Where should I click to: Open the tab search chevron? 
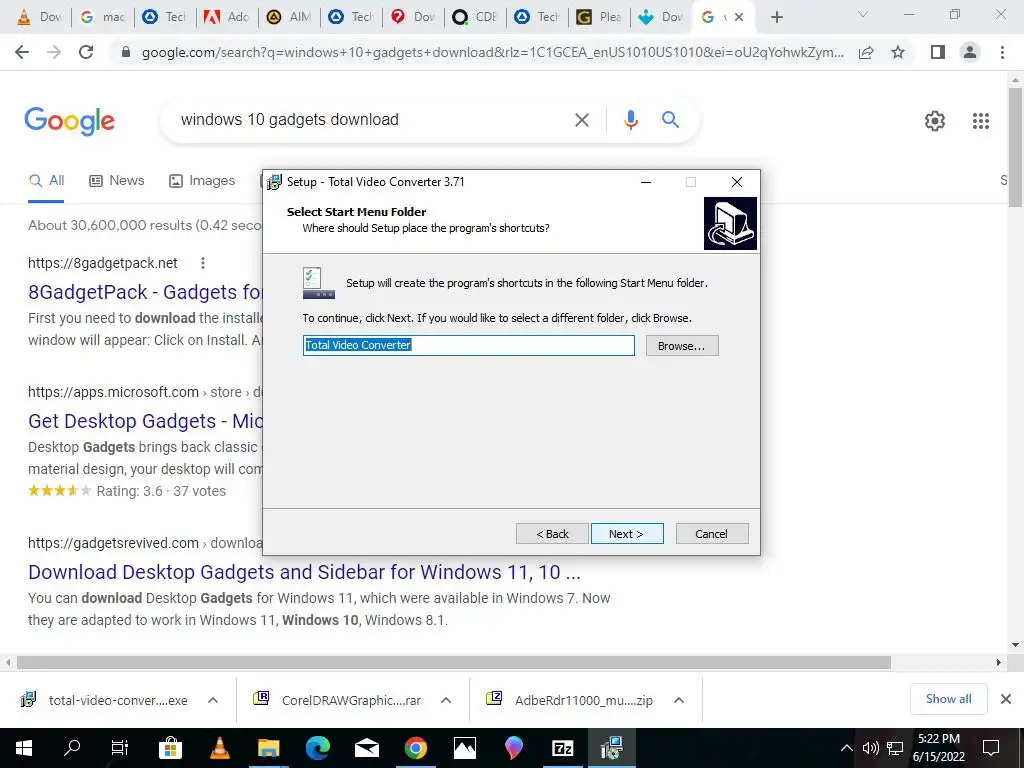863,14
